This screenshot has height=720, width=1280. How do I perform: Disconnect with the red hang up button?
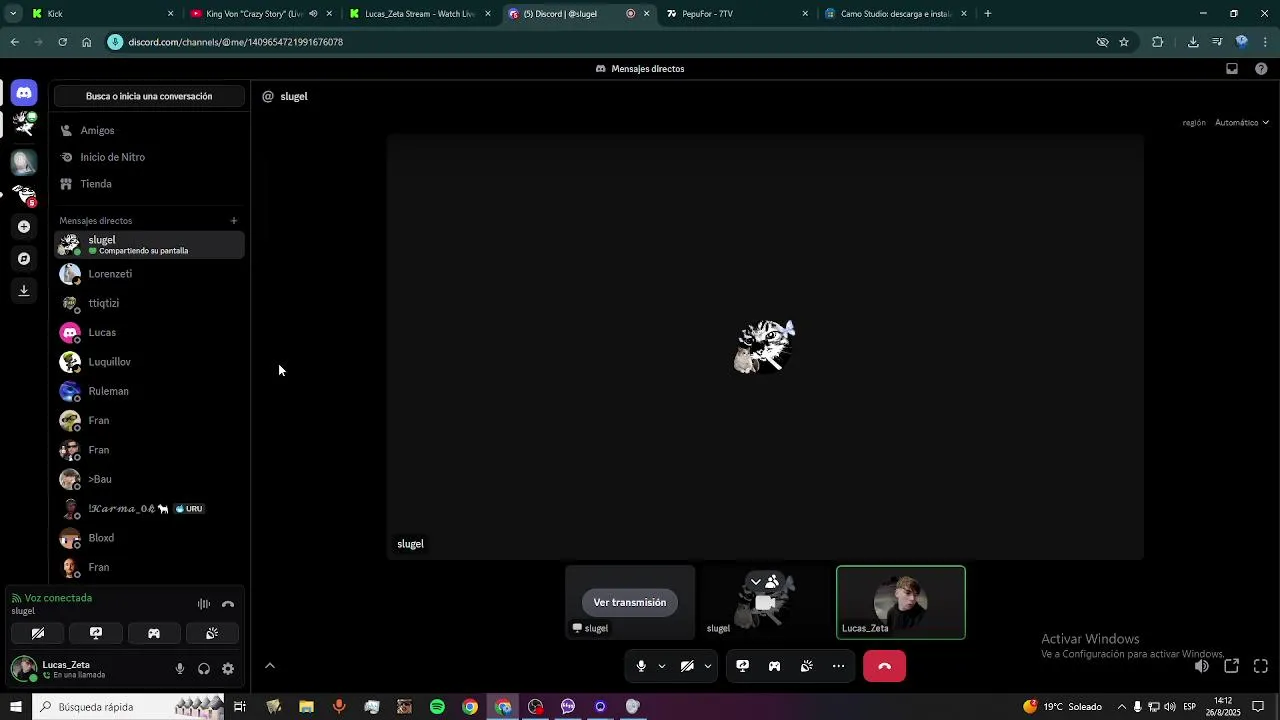(x=884, y=666)
